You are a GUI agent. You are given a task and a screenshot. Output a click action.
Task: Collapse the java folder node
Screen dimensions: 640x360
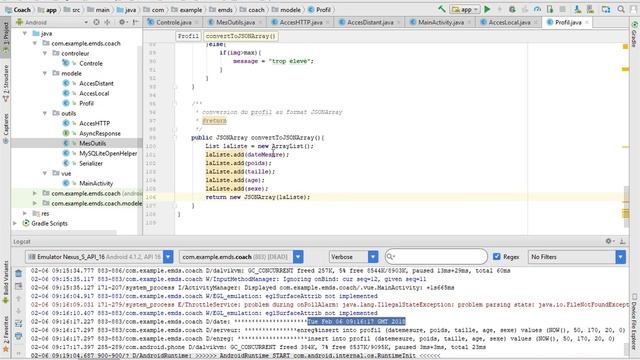[25, 33]
